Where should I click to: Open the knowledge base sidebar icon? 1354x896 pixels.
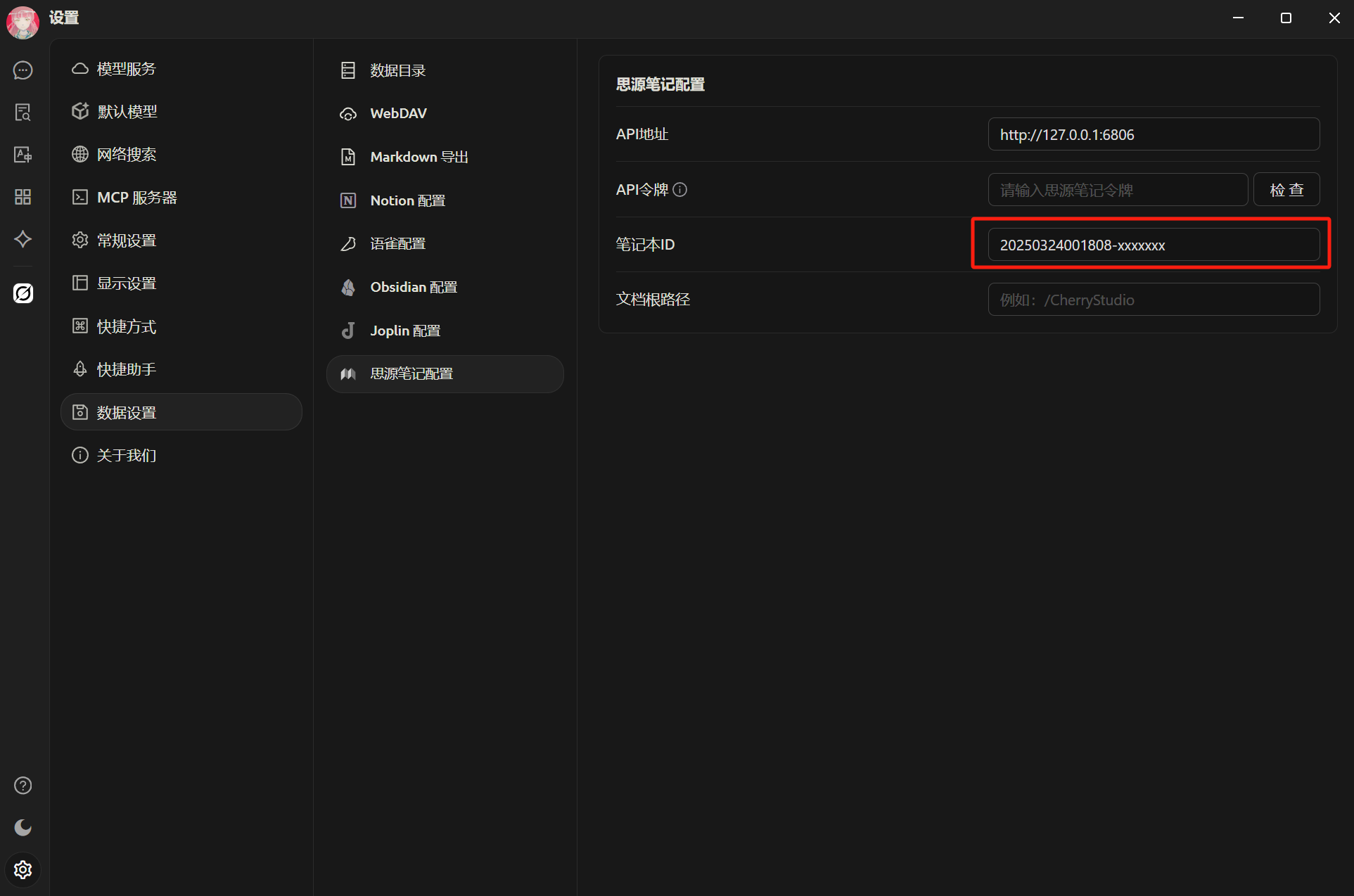tap(23, 113)
